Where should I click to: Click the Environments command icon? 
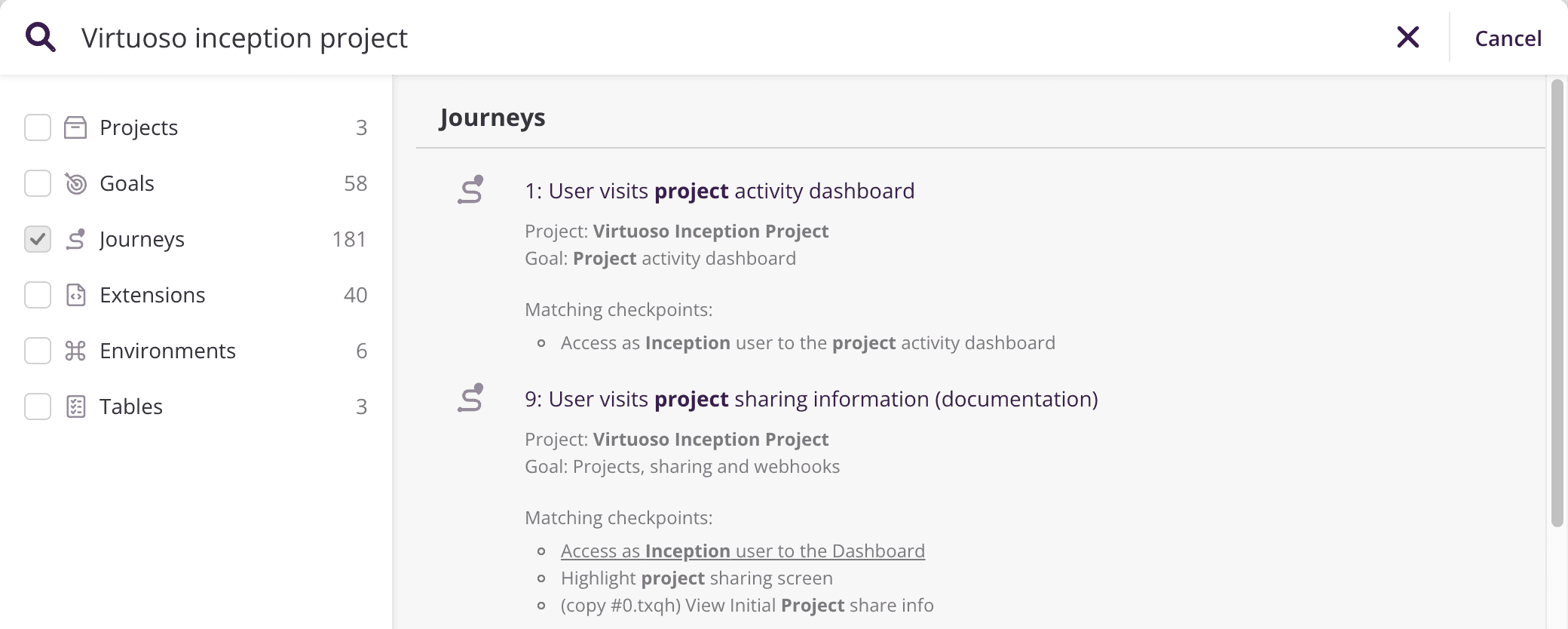point(75,351)
